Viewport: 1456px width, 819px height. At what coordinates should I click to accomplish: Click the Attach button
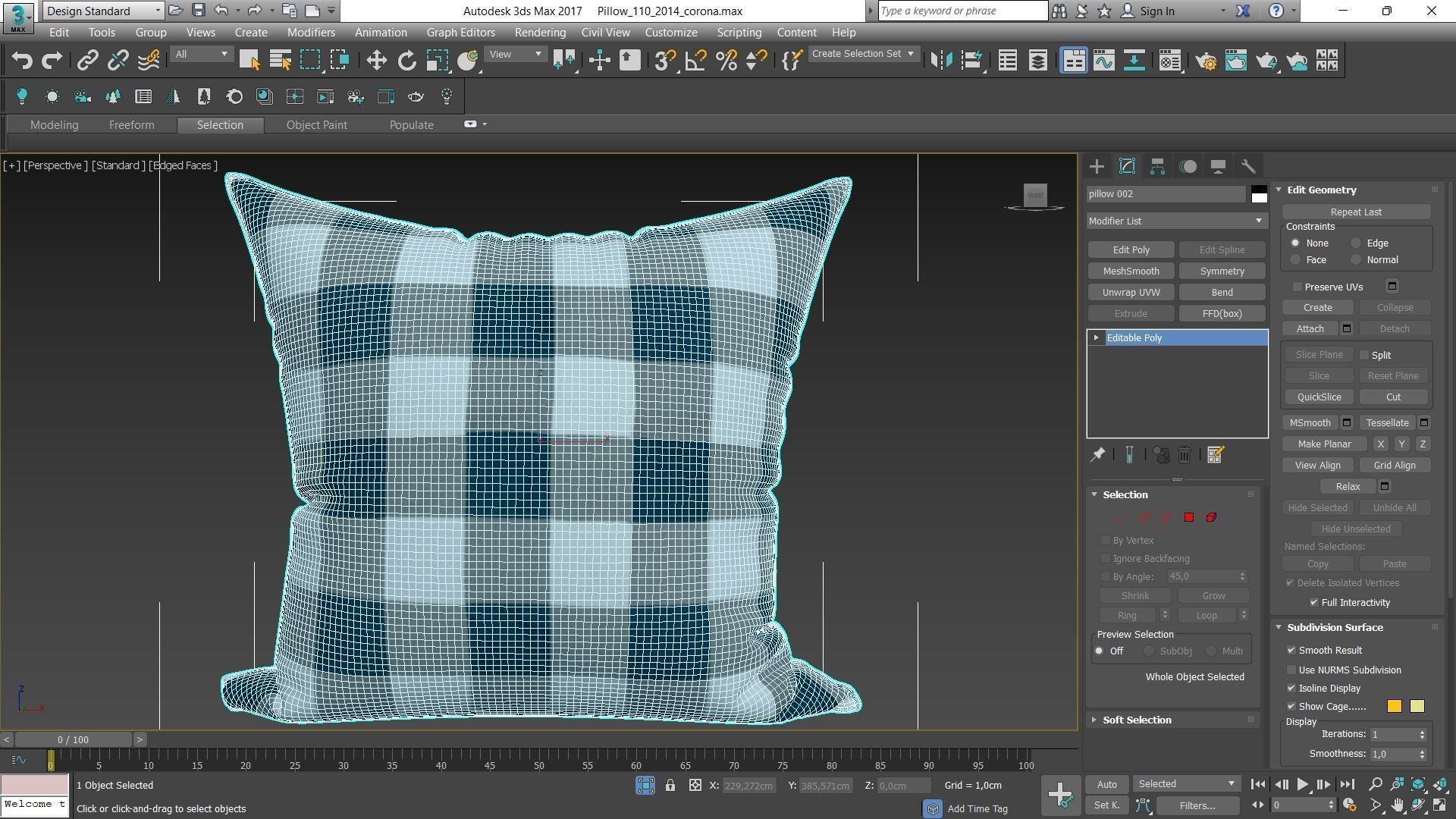[x=1310, y=329]
